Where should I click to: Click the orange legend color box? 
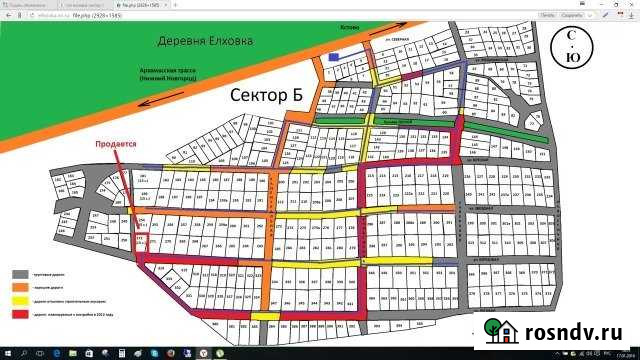point(20,287)
